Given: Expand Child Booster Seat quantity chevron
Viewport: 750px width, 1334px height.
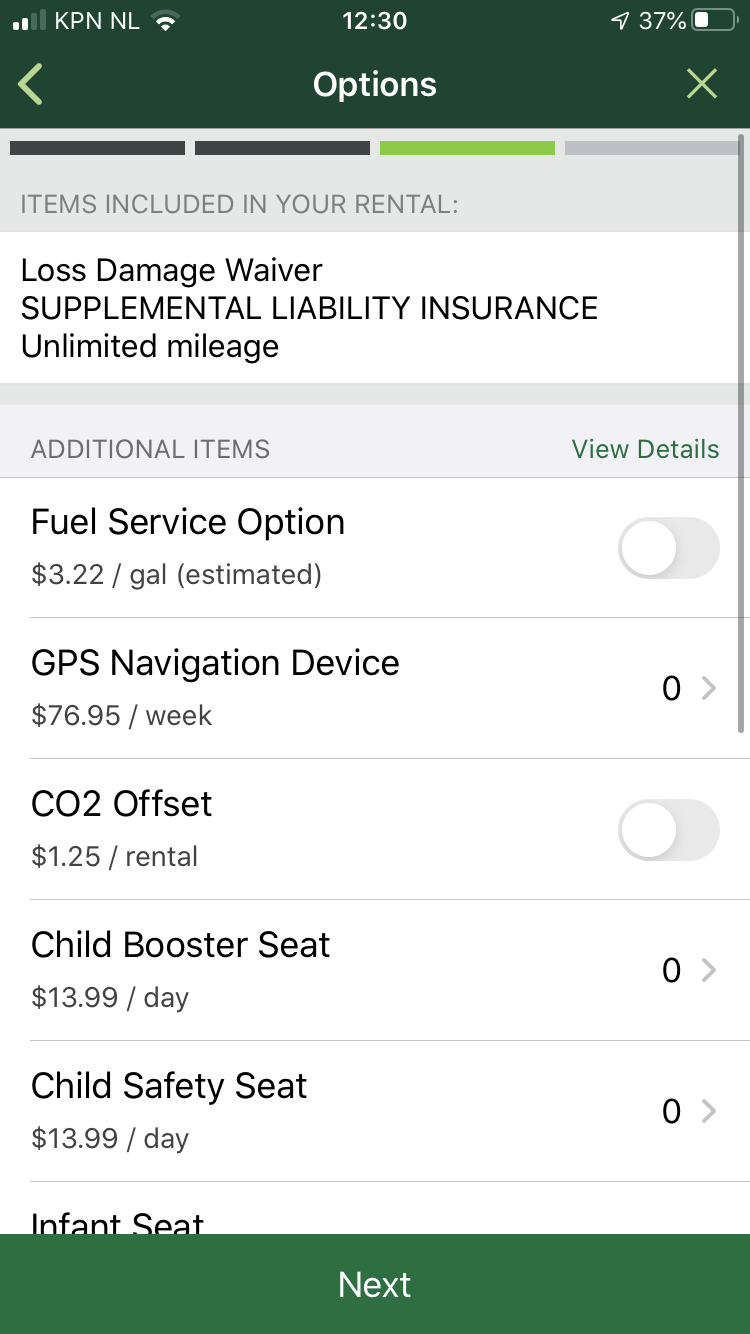Looking at the screenshot, I should (x=709, y=970).
